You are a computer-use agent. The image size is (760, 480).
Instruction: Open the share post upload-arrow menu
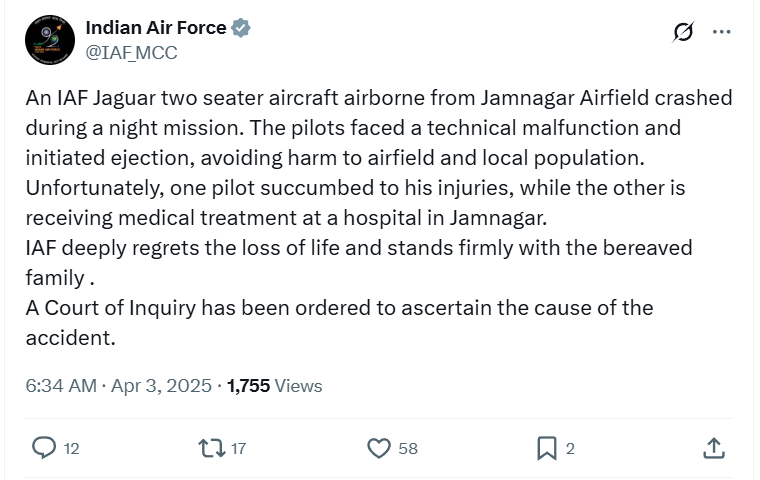714,448
